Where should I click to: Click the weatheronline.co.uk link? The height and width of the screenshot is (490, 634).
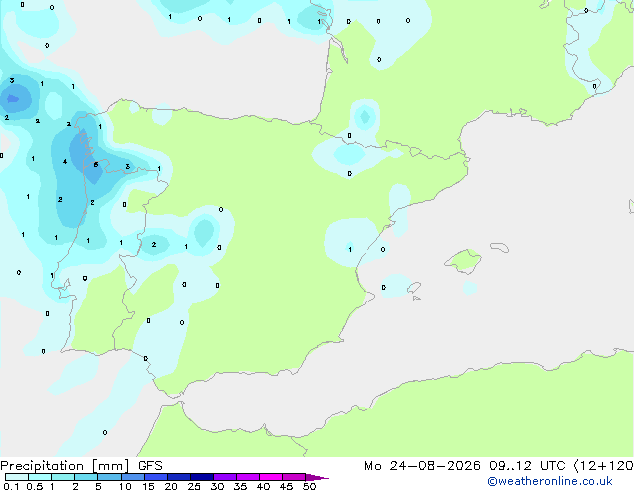pos(550,481)
